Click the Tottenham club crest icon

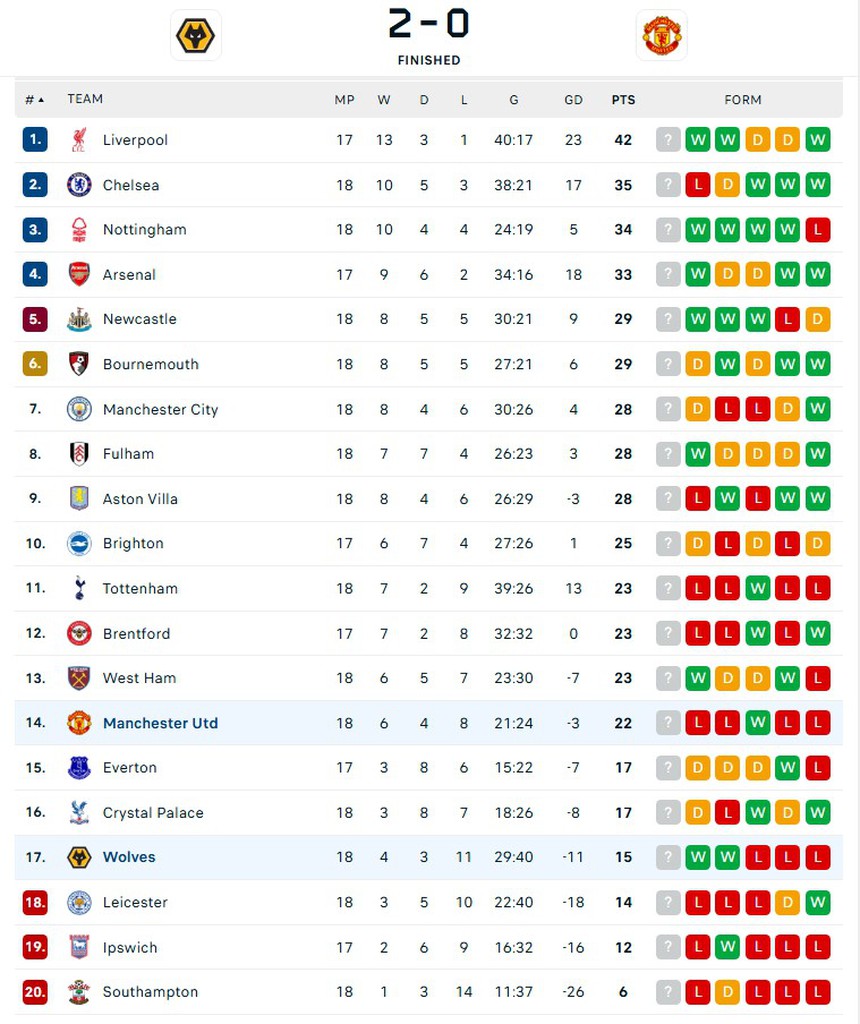coord(79,588)
